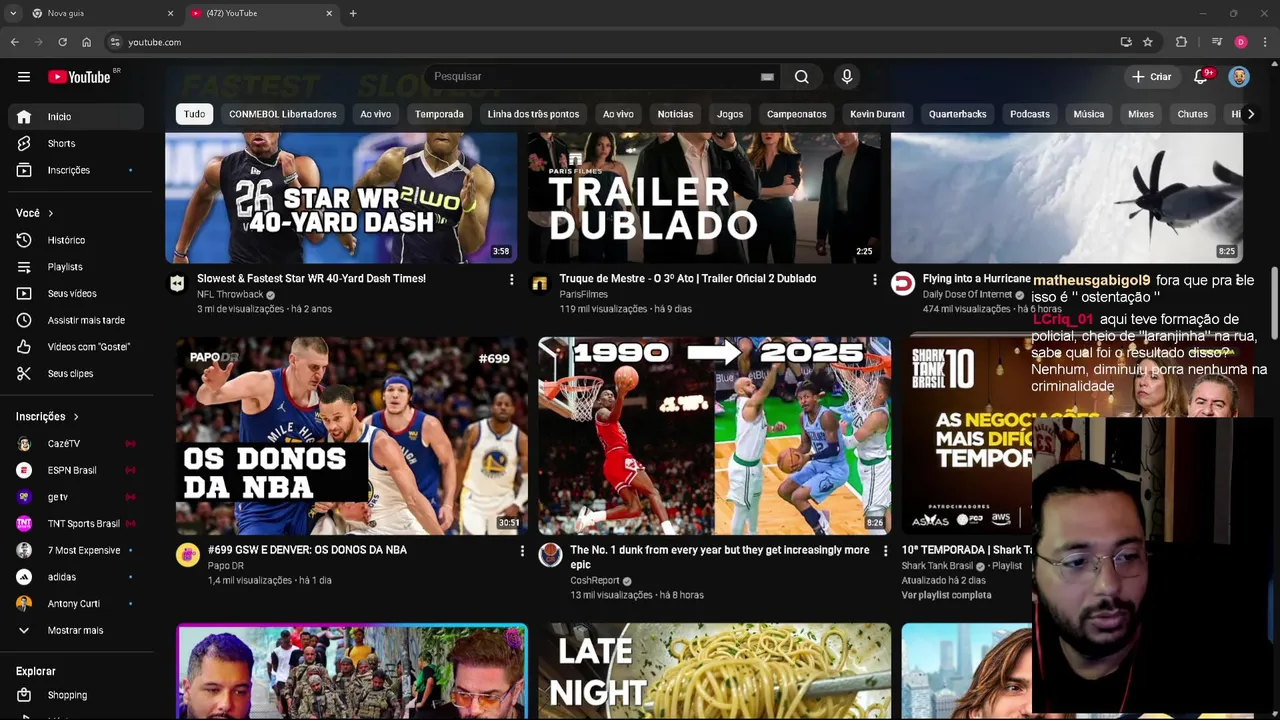Viewport: 1280px width, 720px height.
Task: Open the ESPN Brasil channel subscription
Action: (76, 470)
